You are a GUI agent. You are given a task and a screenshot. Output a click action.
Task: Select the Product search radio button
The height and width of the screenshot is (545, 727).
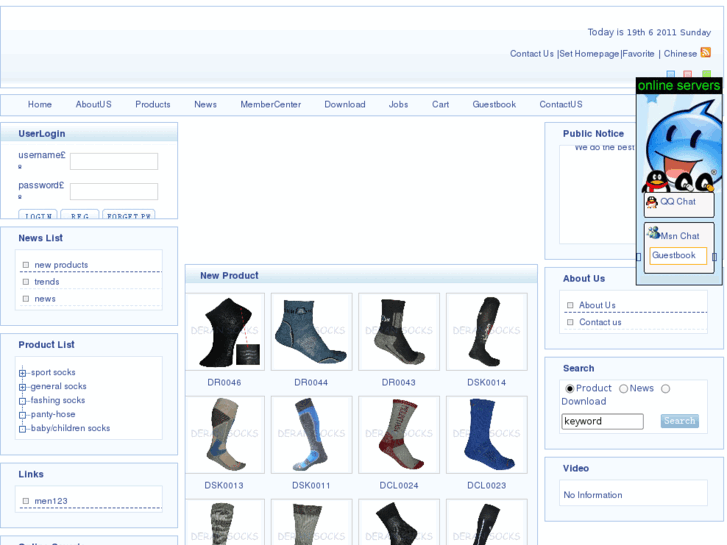pos(570,388)
